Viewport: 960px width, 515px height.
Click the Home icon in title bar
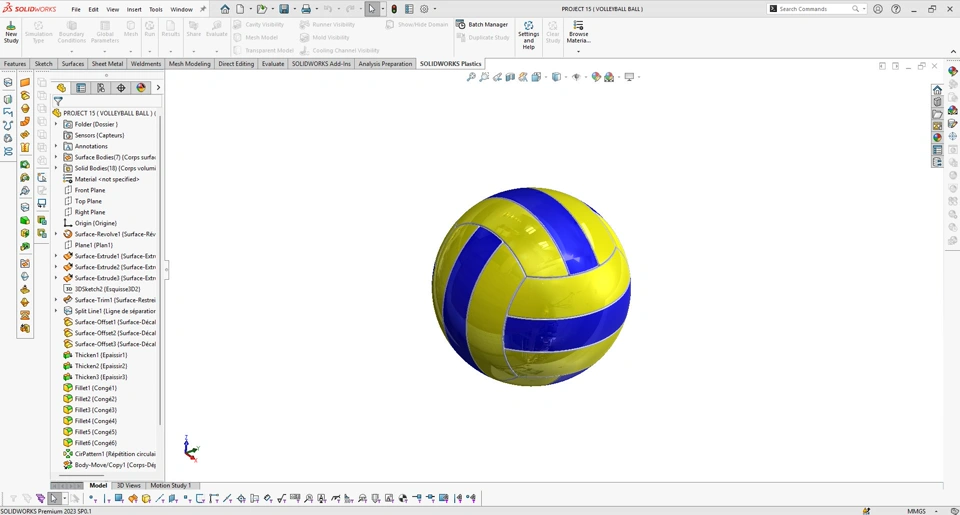click(x=225, y=9)
